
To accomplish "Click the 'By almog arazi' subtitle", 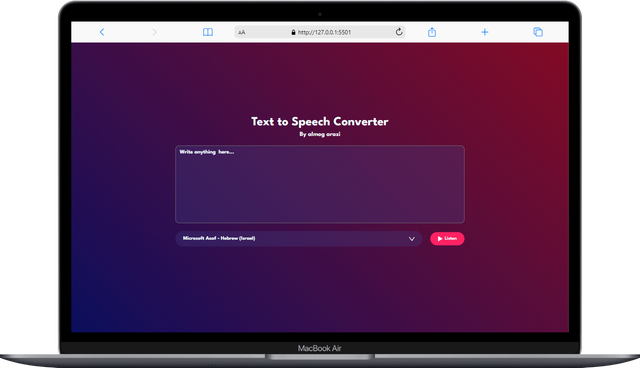I will [x=320, y=134].
